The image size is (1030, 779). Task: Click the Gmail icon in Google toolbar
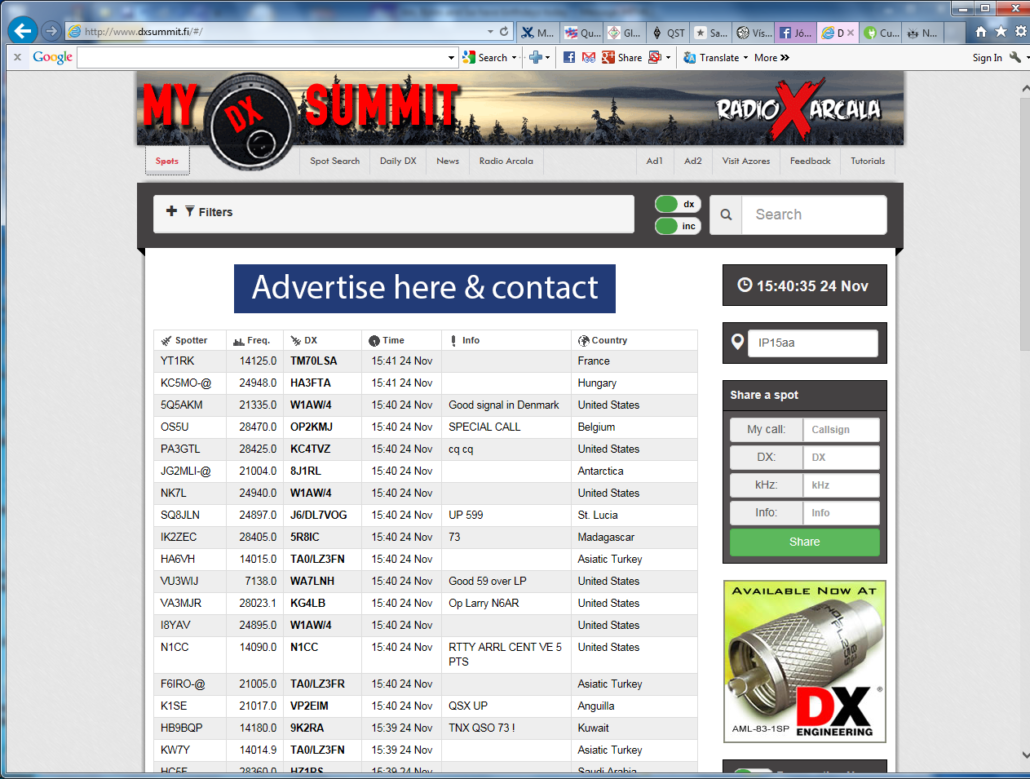coord(588,58)
